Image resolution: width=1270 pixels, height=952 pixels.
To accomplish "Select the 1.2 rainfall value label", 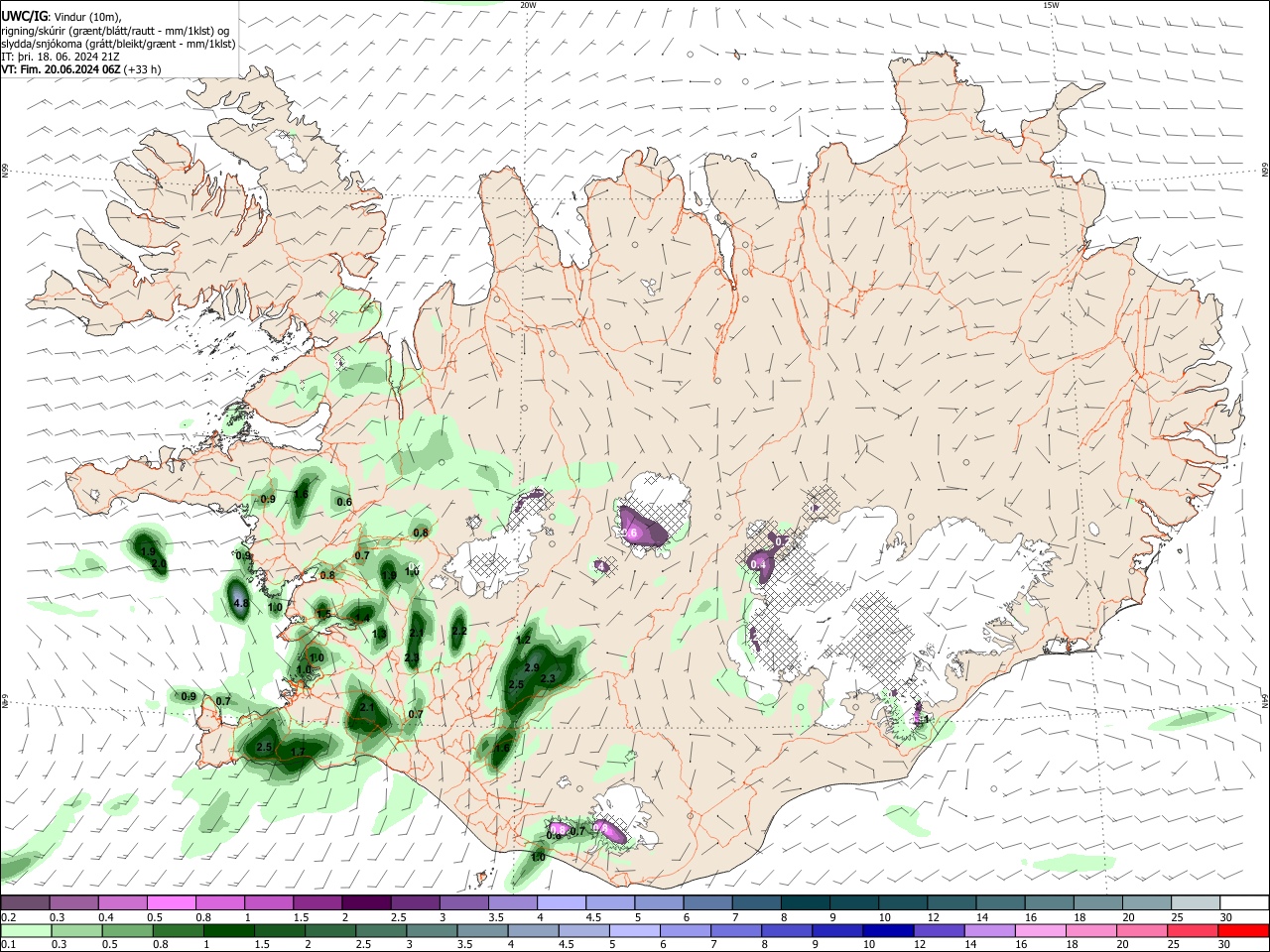I will point(523,641).
